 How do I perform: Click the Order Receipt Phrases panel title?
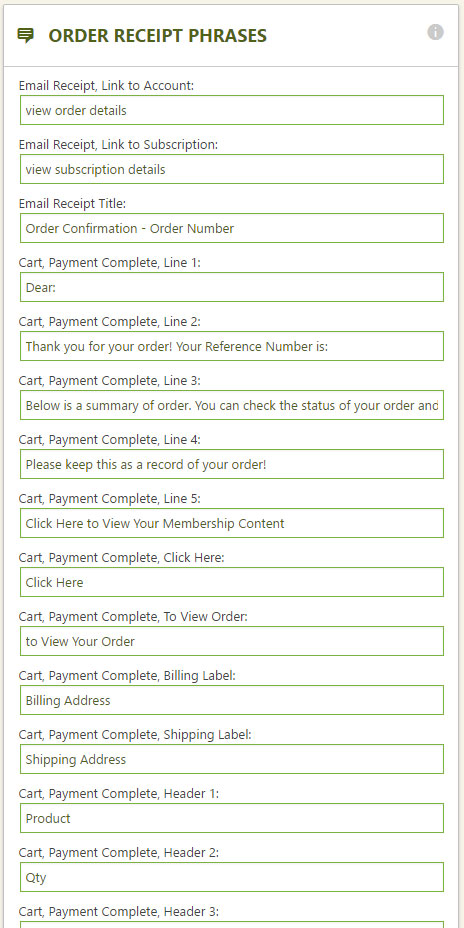pos(157,36)
